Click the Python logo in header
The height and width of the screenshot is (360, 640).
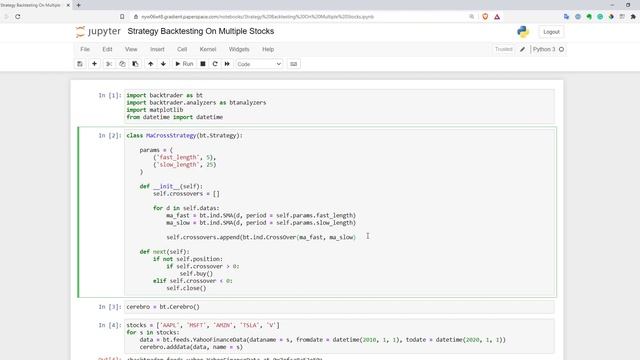pyautogui.click(x=523, y=32)
